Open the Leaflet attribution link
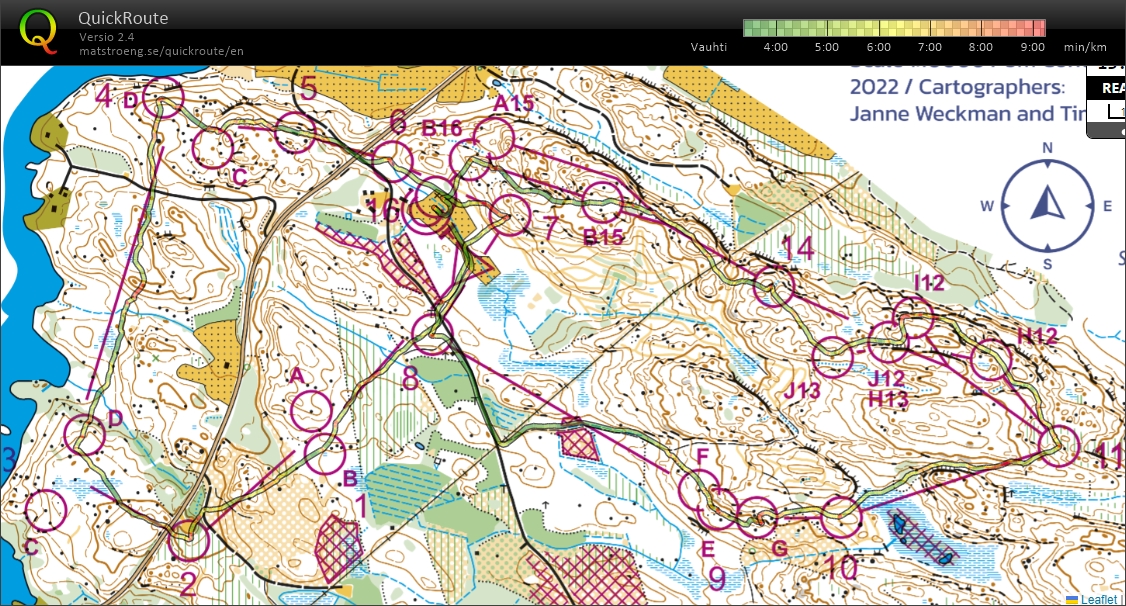 1098,599
